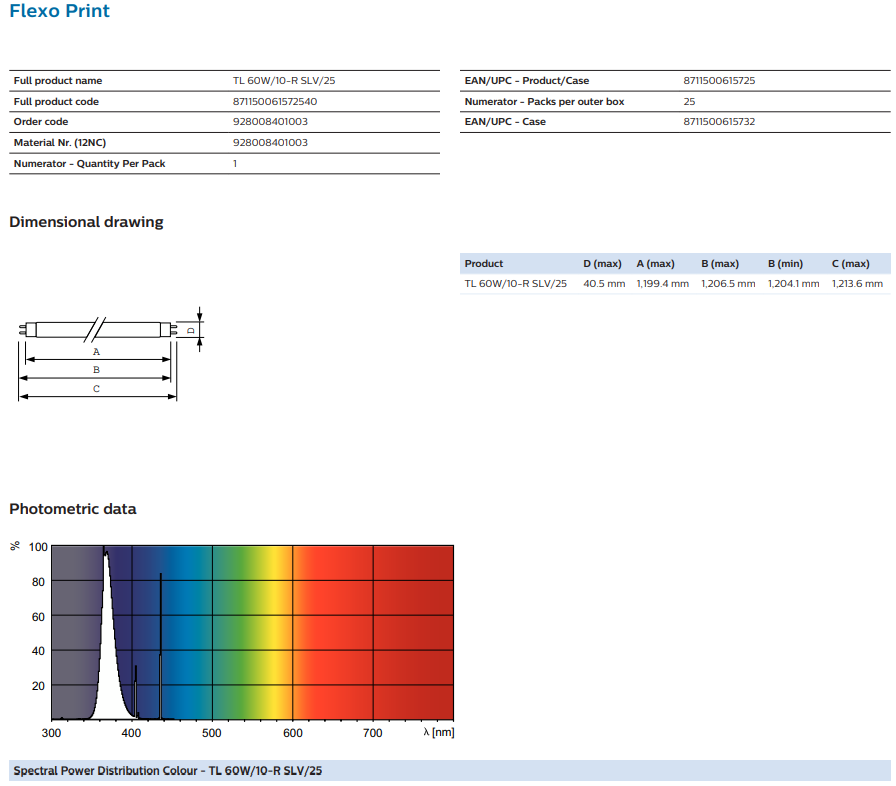The width and height of the screenshot is (896, 786).
Task: Click the EAN/UPC - Case label
Action: tap(505, 122)
